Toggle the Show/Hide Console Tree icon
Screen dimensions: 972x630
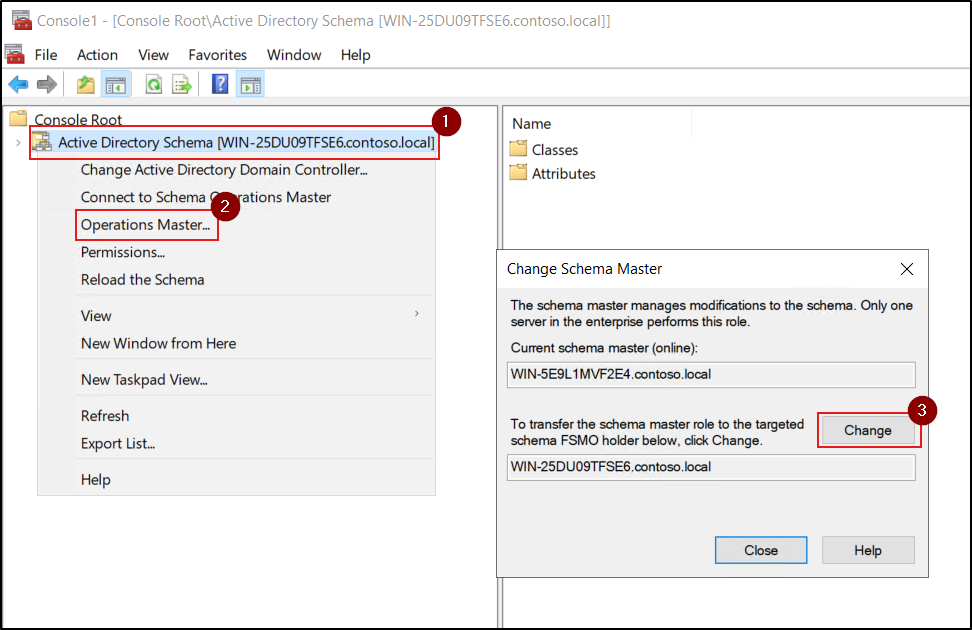(115, 84)
